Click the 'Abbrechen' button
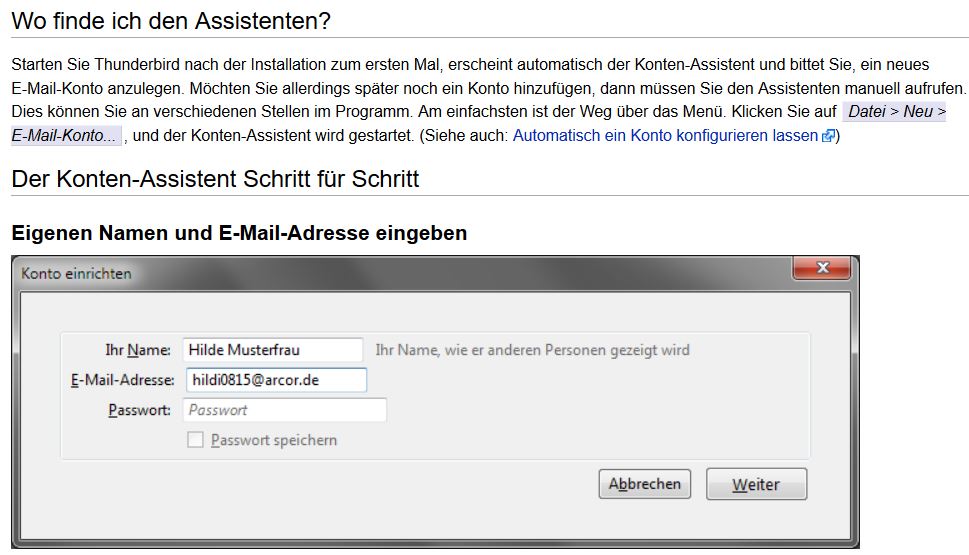Screen dimensions: 969x555 (x=645, y=484)
